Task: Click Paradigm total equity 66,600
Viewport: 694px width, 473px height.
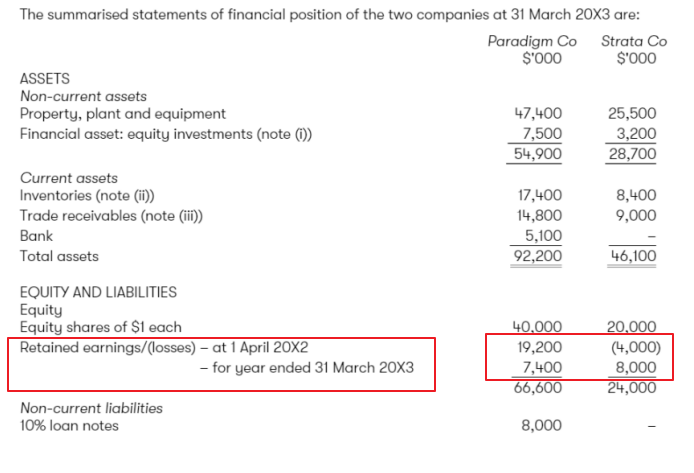Action: point(538,388)
